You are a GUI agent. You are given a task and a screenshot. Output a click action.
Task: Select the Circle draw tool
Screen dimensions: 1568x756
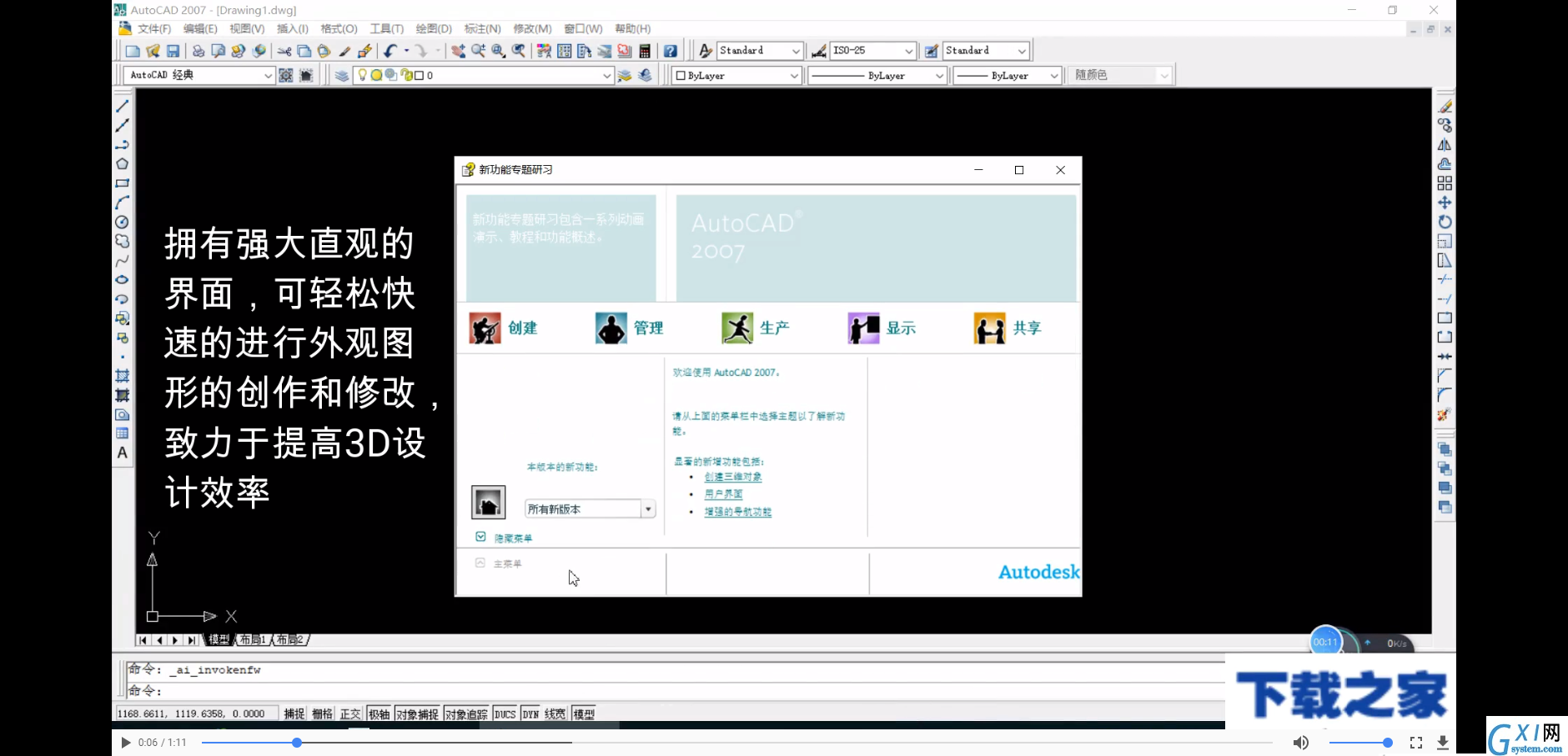coord(123,222)
